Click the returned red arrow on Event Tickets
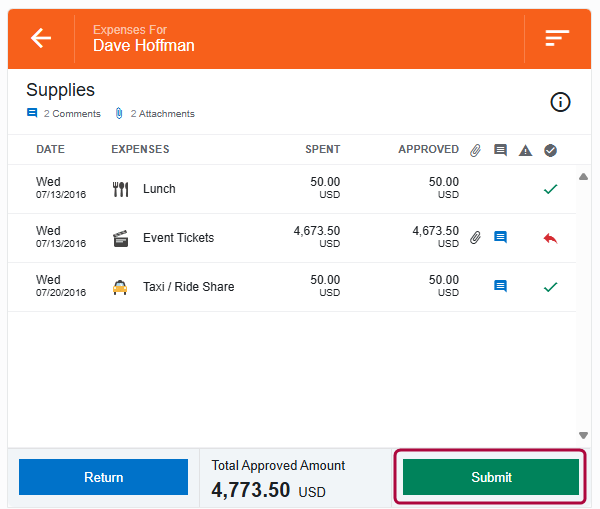 point(550,238)
